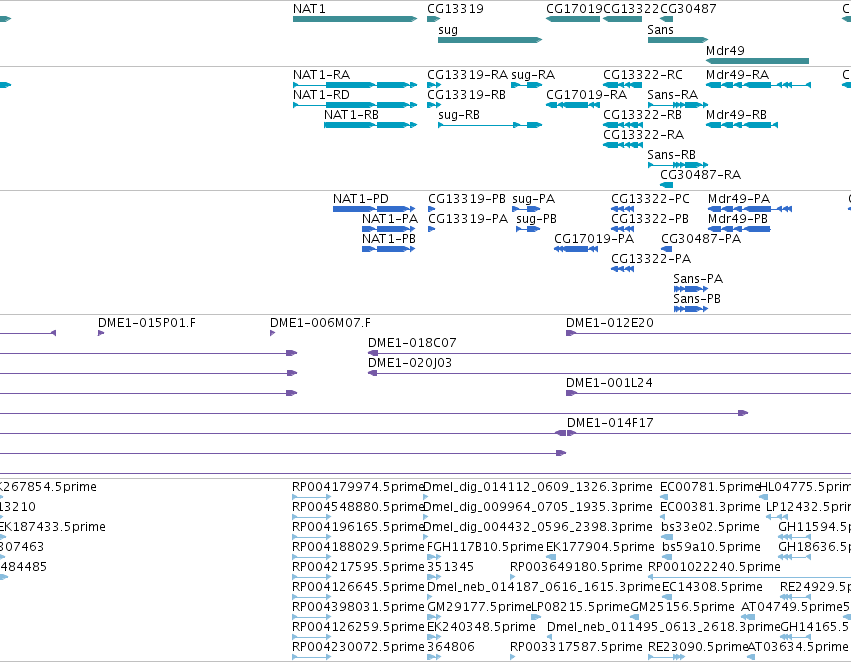Select the Dmel_neb_011495_0613_2618.3prime label

[x=663, y=627]
